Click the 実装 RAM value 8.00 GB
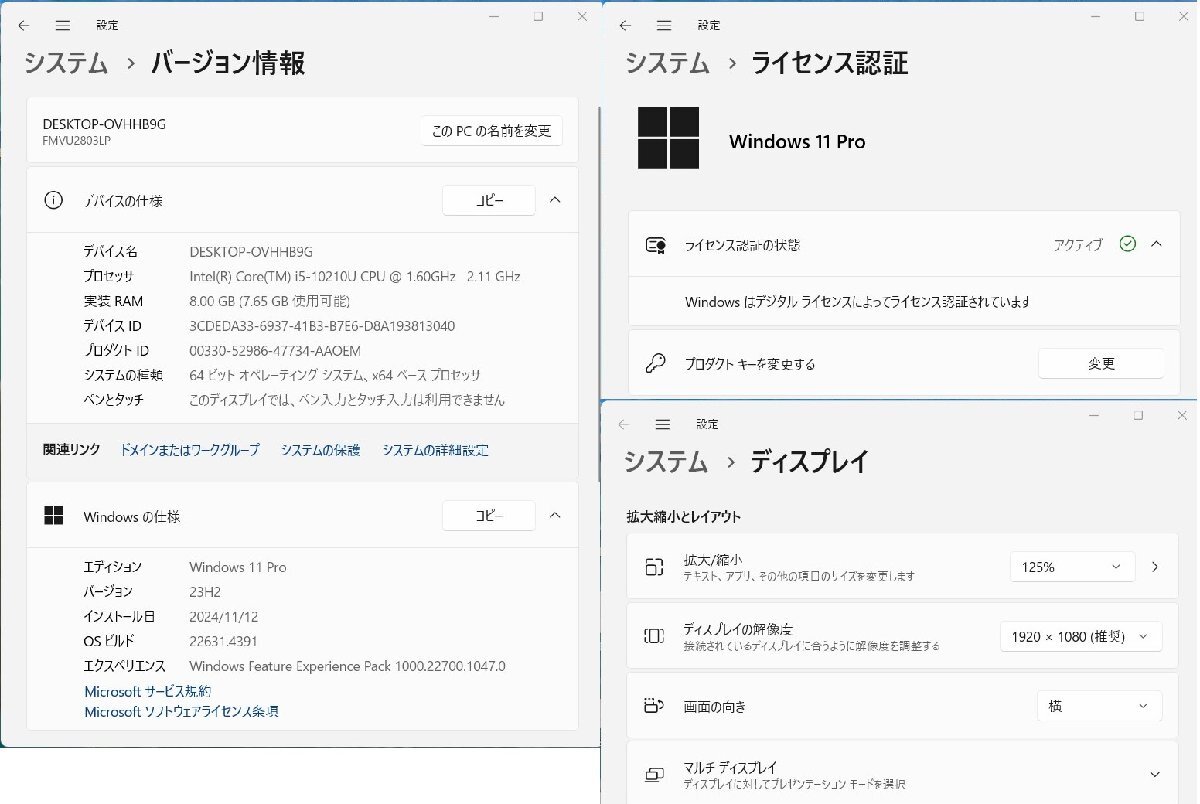1200x804 pixels. coord(269,301)
